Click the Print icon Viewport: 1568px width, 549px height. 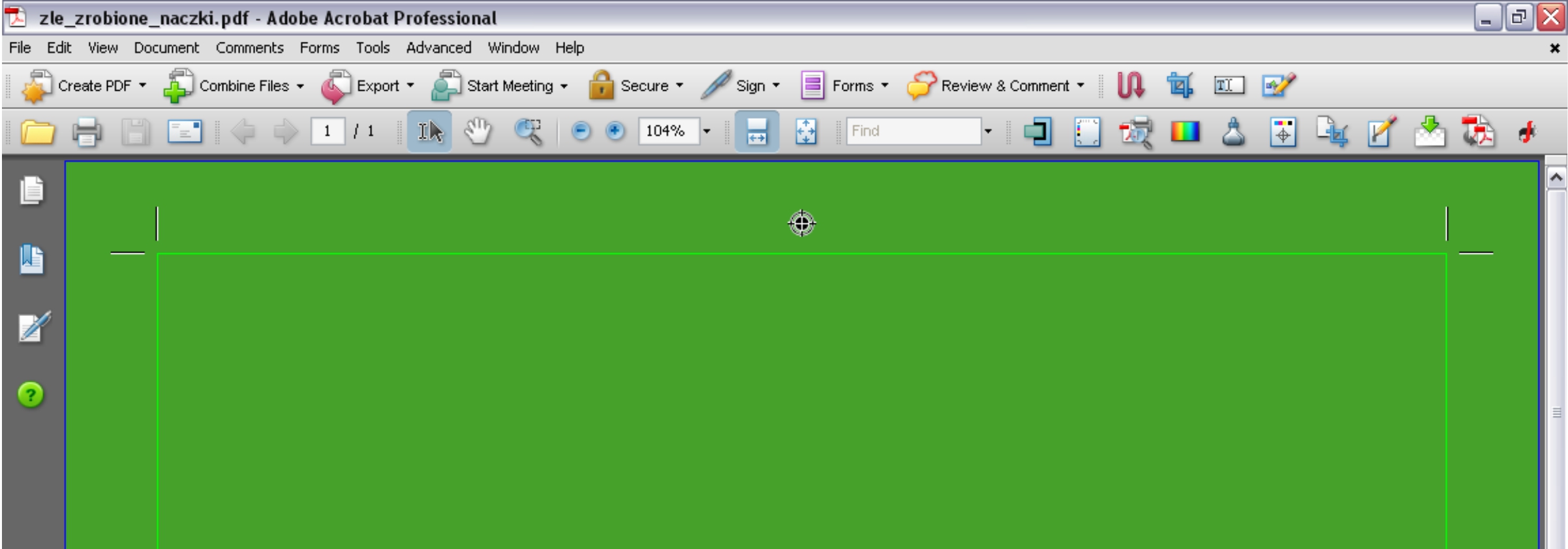click(86, 132)
